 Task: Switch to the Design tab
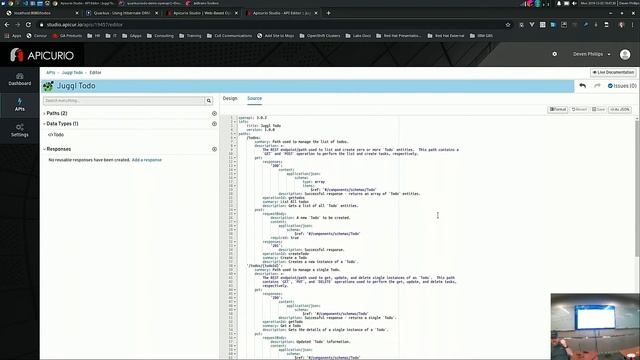coord(230,98)
